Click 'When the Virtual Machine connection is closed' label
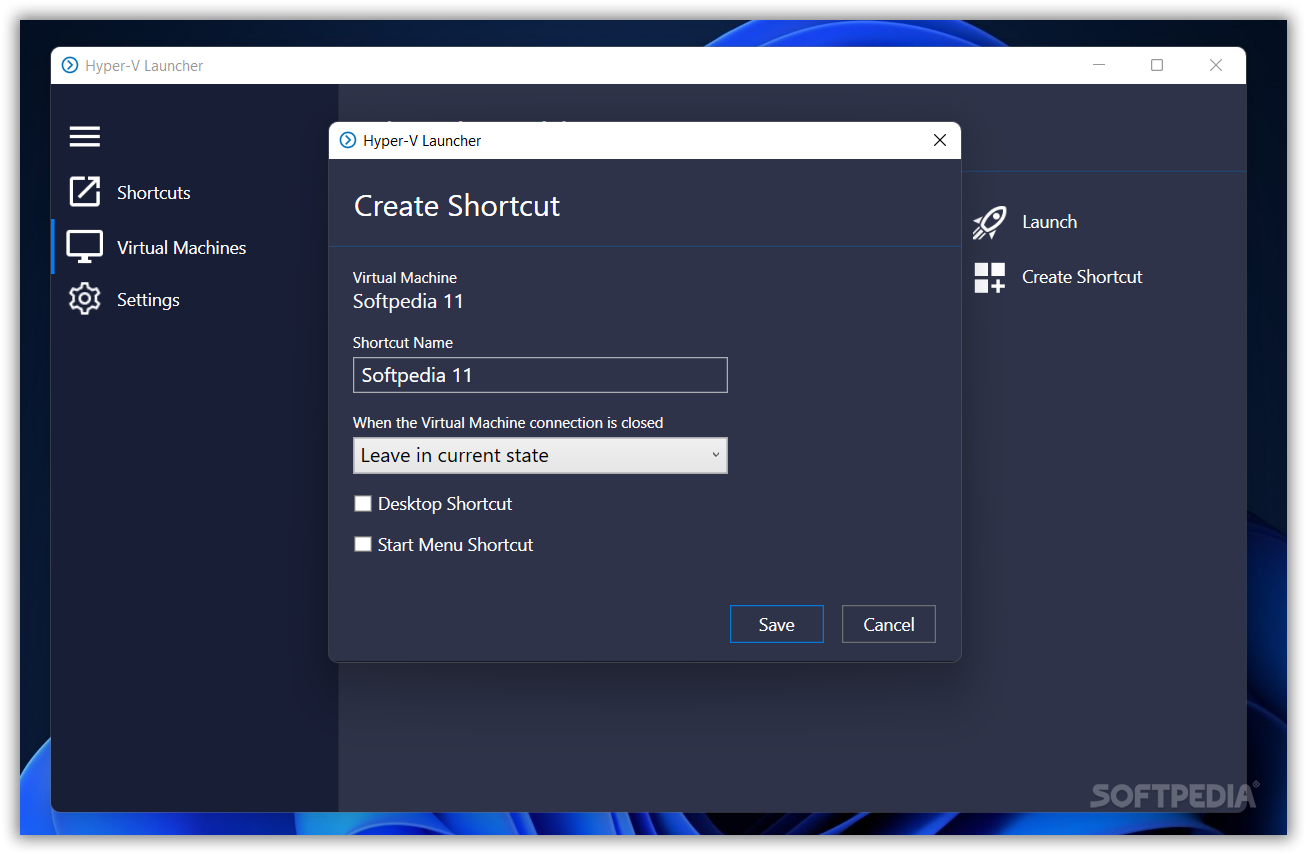 [x=508, y=422]
